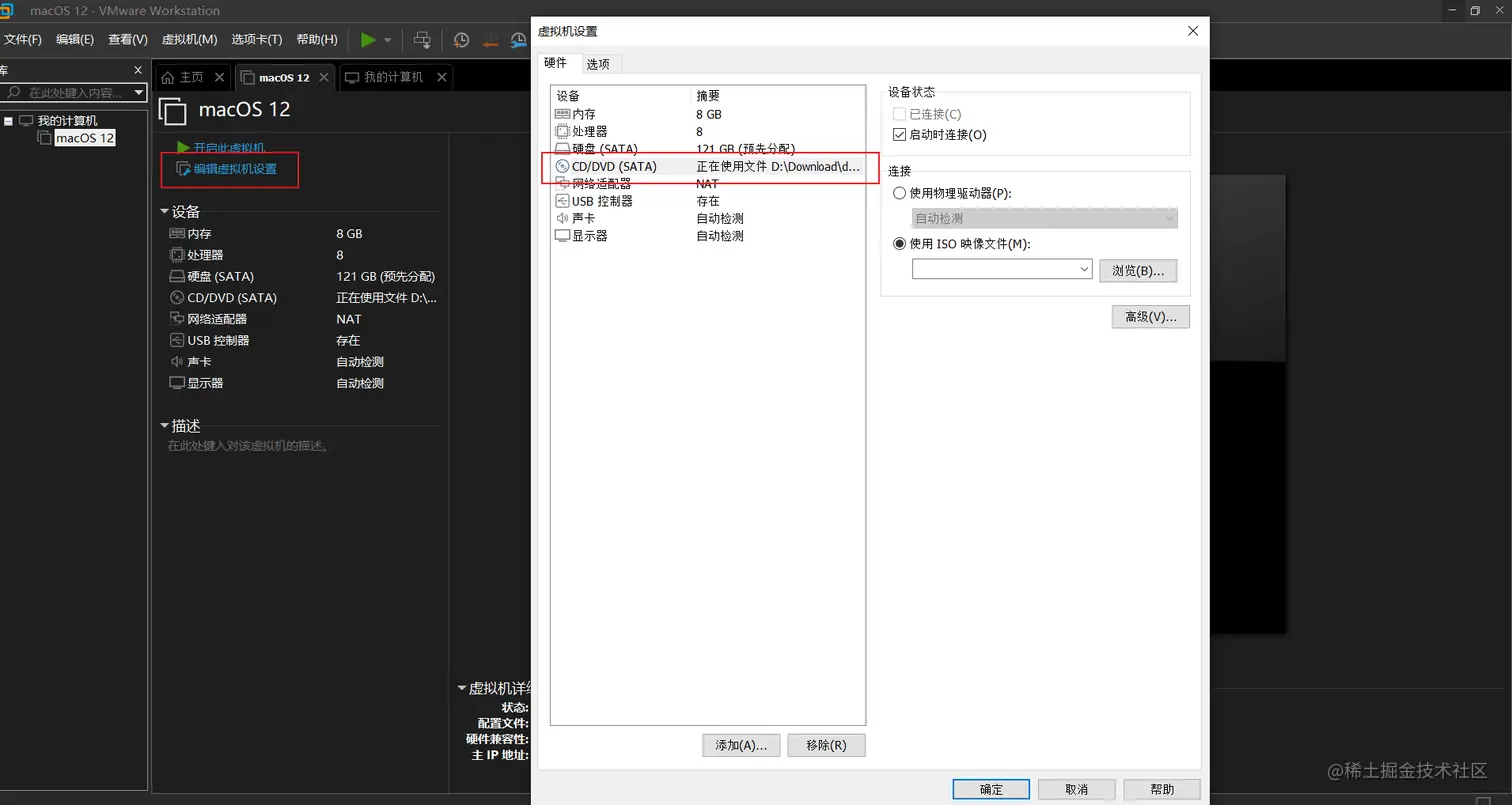
Task: Open the 帮助(H) menu
Action: pos(317,40)
